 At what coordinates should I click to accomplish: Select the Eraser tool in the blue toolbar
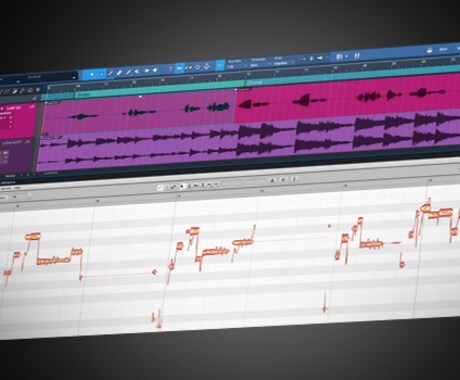click(119, 72)
